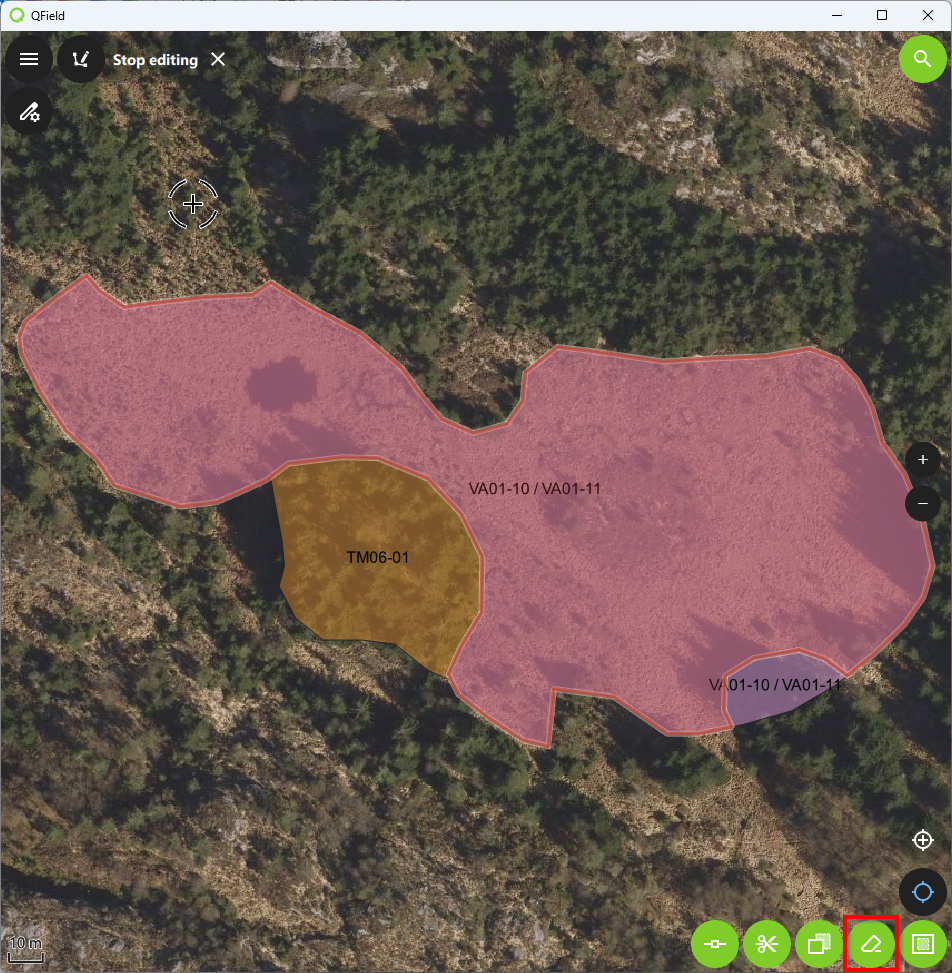Open the green search button

point(922,59)
